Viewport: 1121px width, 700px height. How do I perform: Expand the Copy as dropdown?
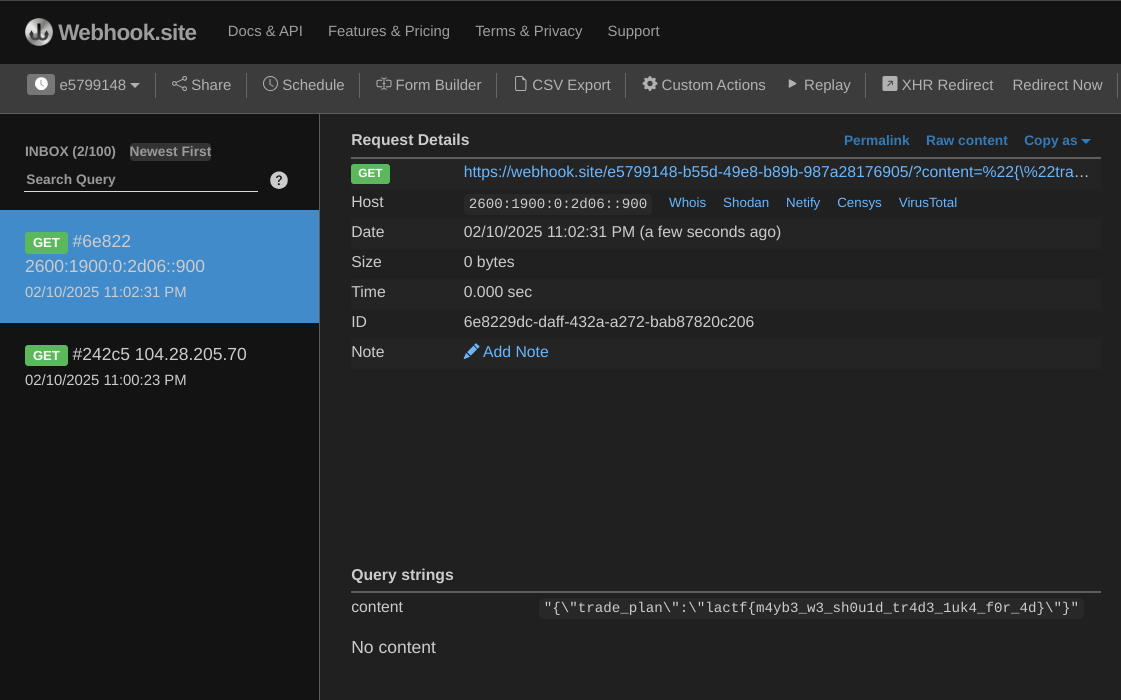point(1057,140)
